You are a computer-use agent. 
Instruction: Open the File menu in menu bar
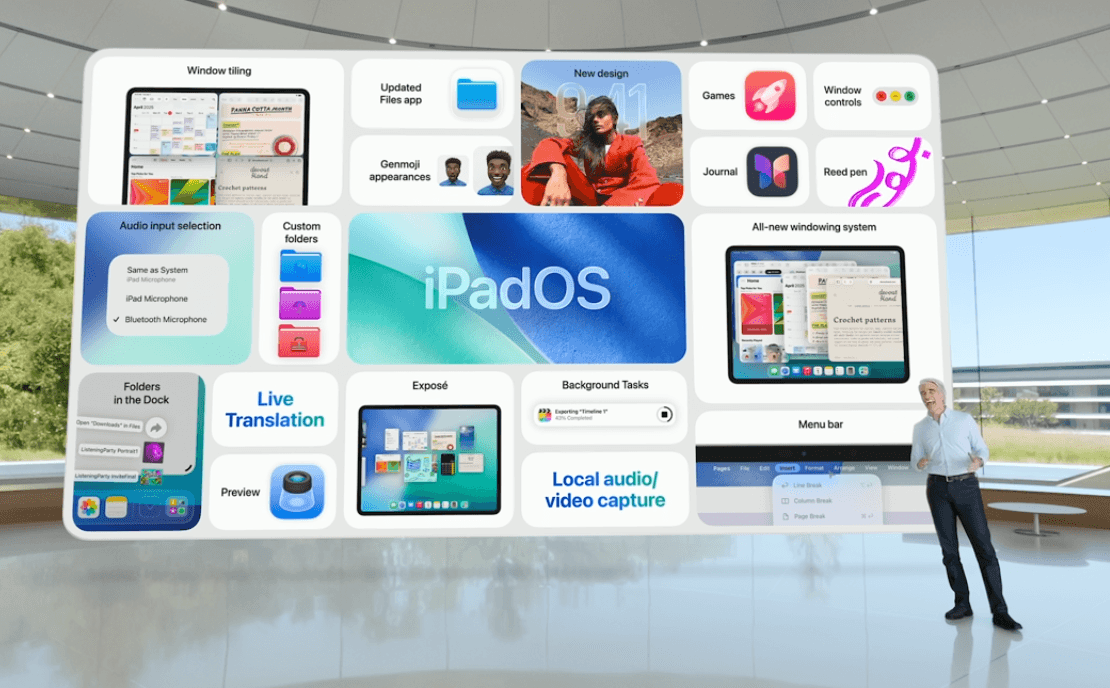pos(745,469)
